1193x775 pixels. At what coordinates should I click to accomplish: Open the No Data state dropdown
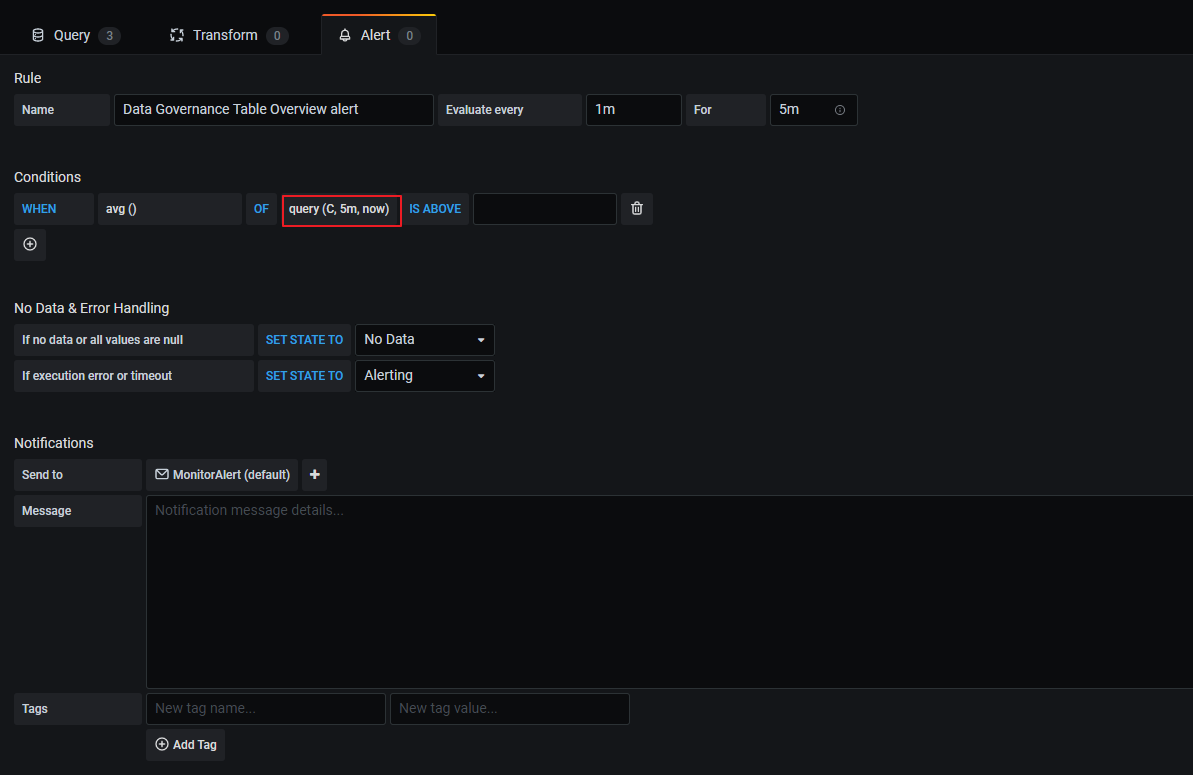(x=424, y=340)
